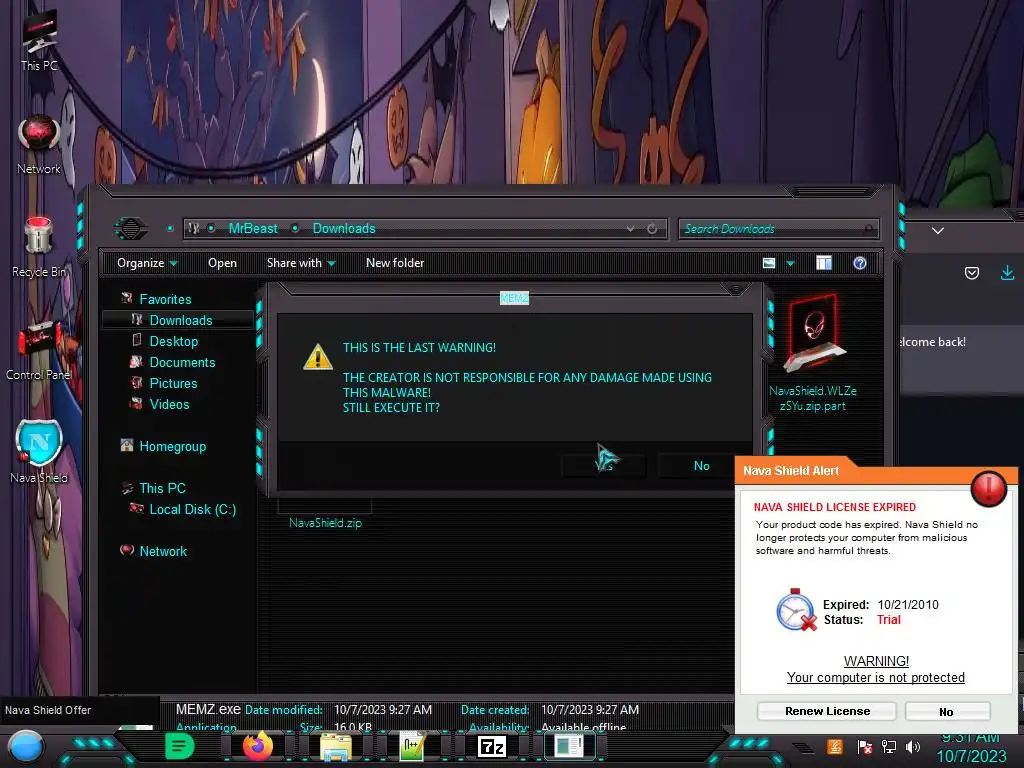Click the 'Your computer is not protected' link
1024x768 pixels.
tap(876, 677)
